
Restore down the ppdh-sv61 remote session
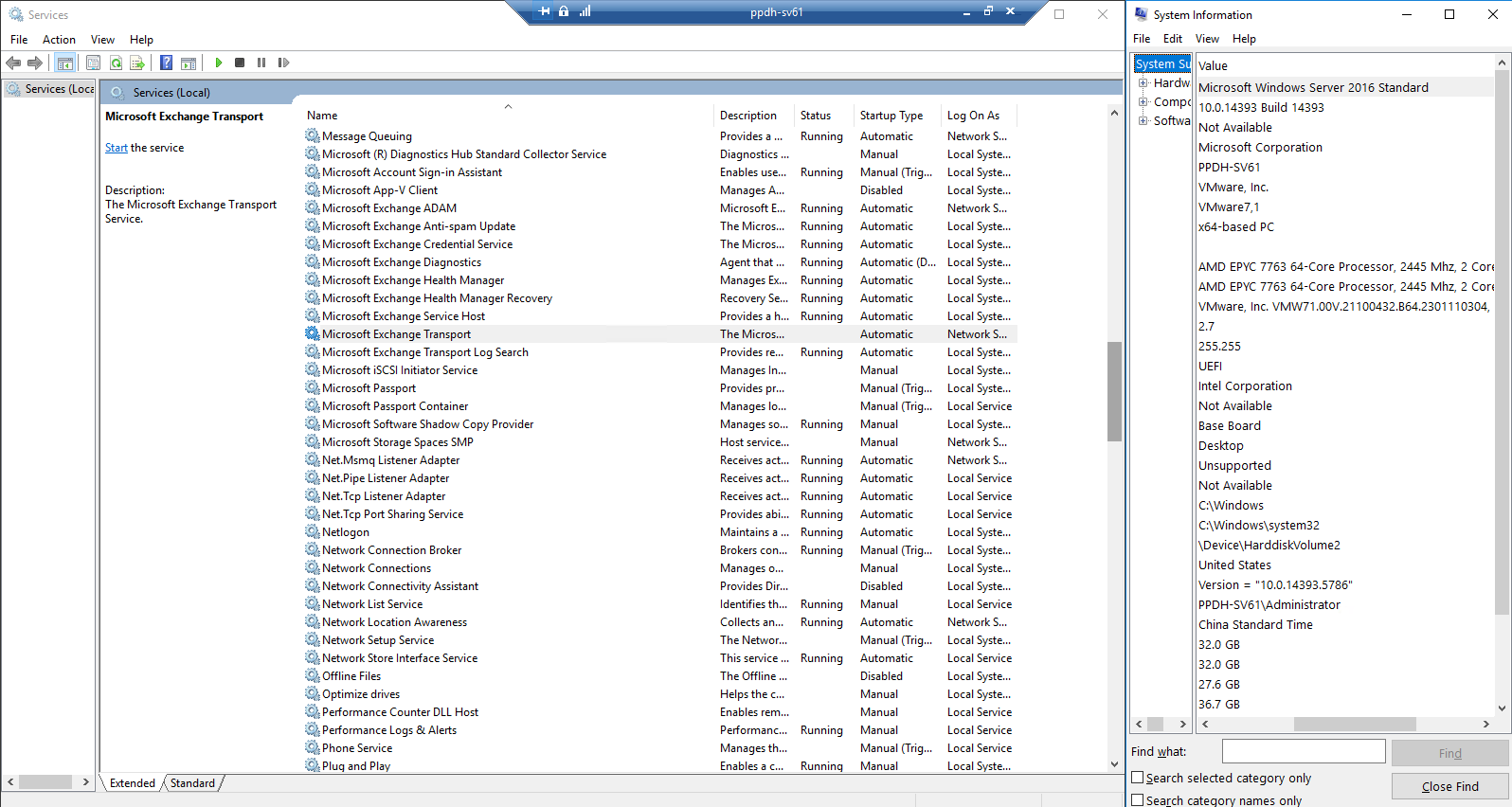988,11
